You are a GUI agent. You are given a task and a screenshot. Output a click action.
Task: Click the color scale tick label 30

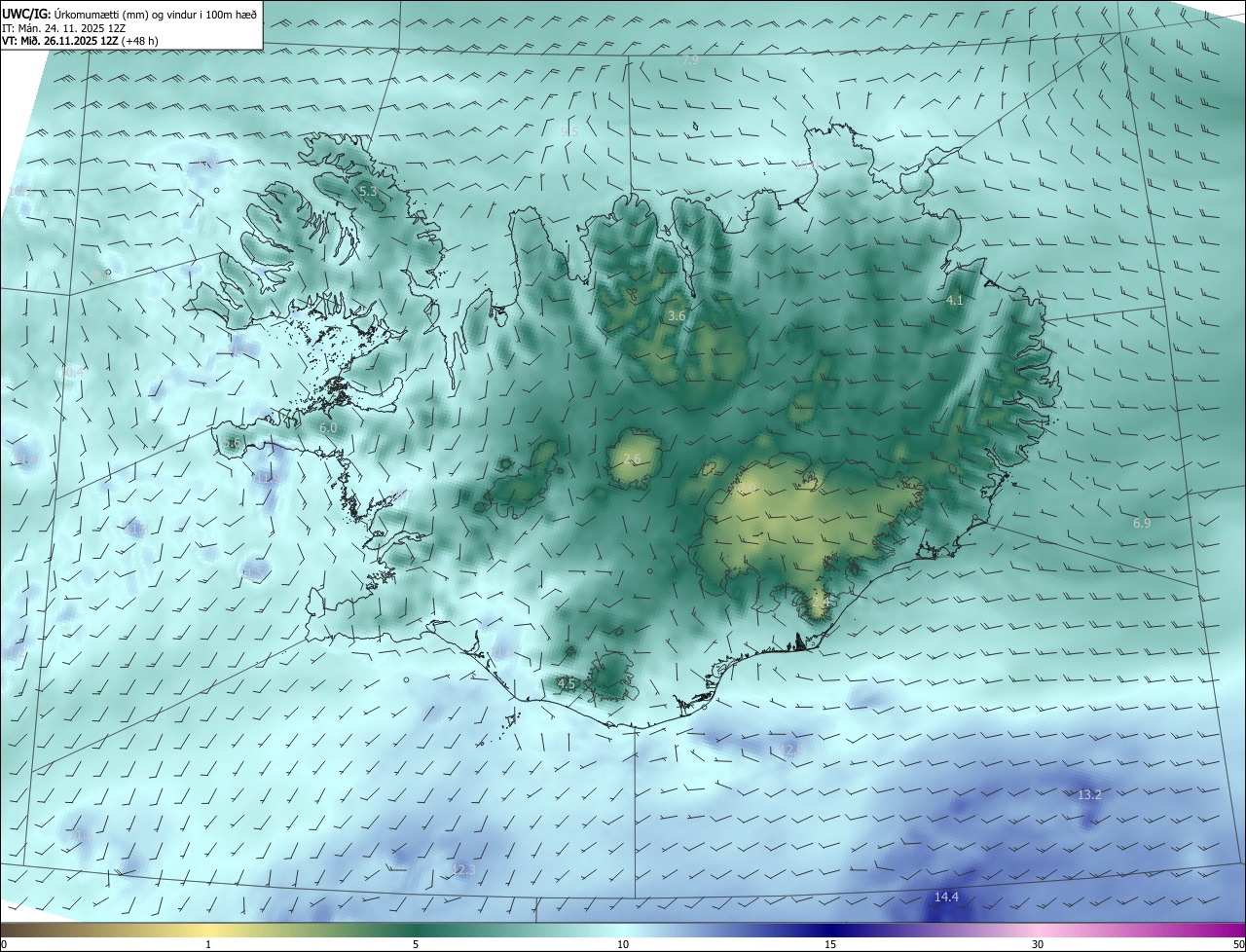click(x=1038, y=945)
